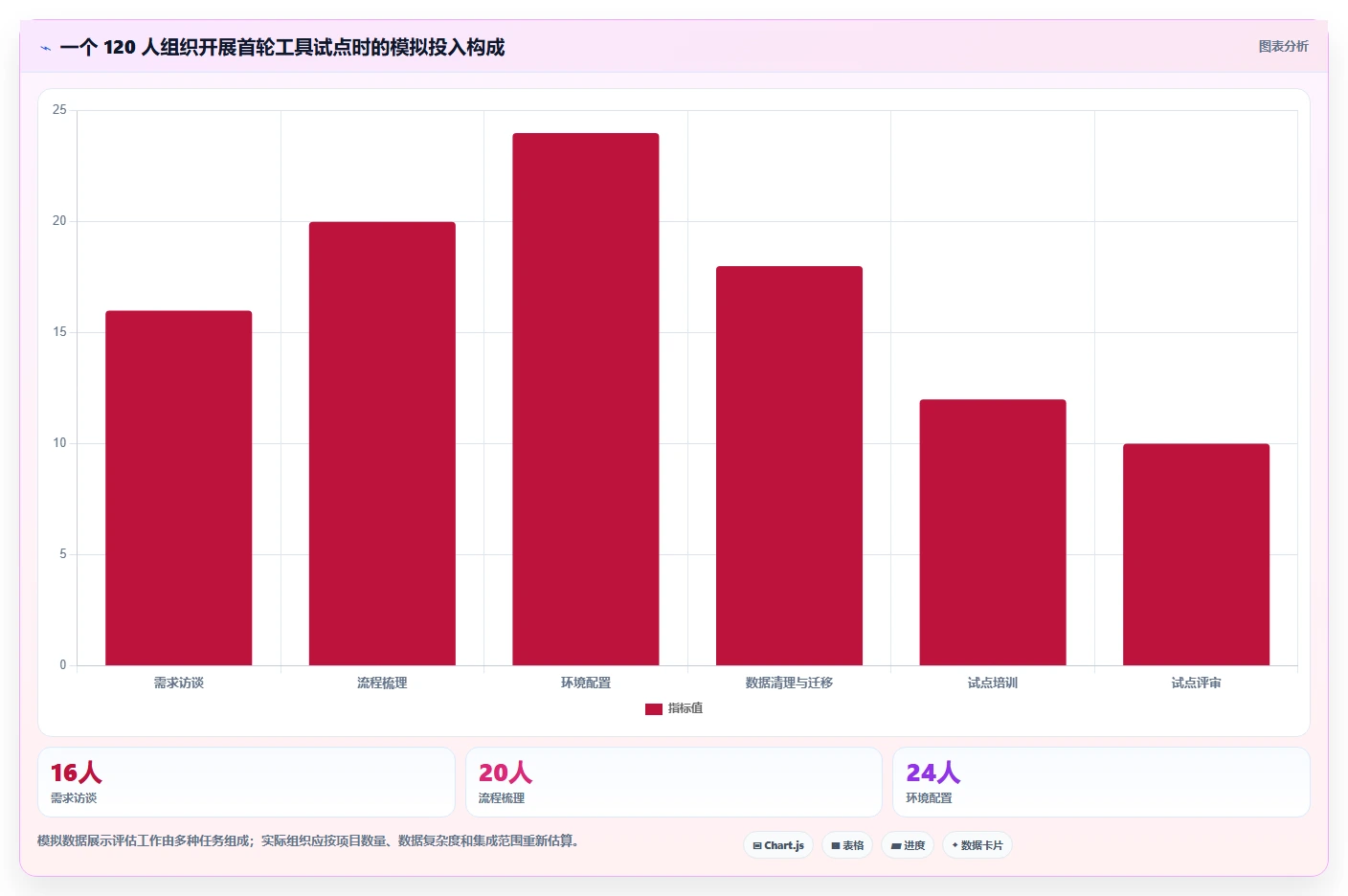Image resolution: width=1348 pixels, height=896 pixels.
Task: Select the 24人 环境配置 data card
Action: tap(1101, 782)
